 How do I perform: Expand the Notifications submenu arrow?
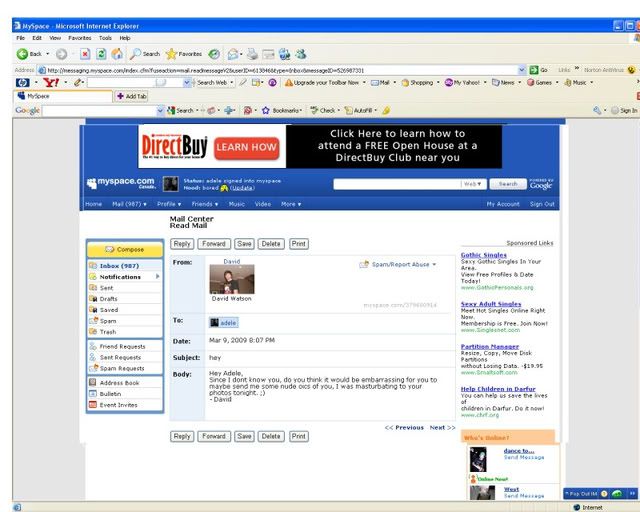coord(158,276)
